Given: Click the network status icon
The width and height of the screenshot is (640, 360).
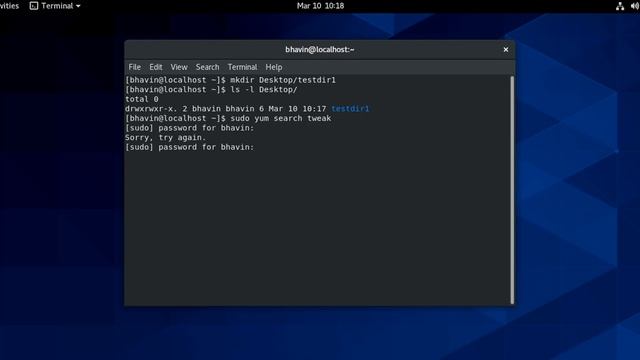Looking at the screenshot, I should 620,6.
